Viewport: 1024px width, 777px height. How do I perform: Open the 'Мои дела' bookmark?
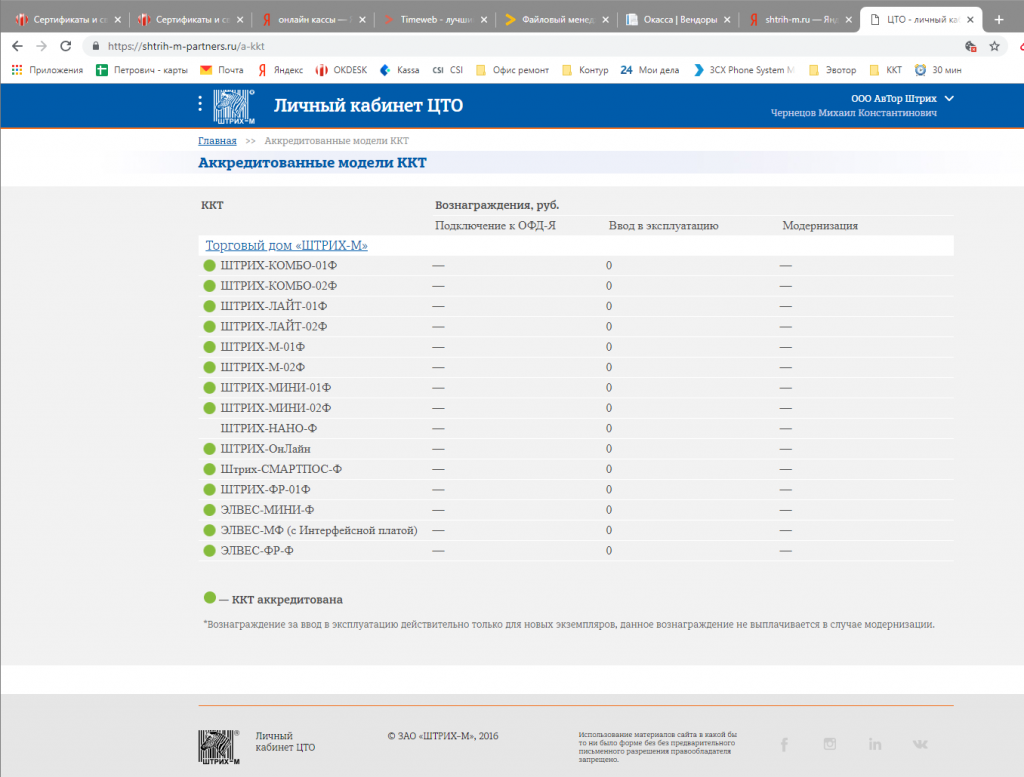[x=650, y=70]
